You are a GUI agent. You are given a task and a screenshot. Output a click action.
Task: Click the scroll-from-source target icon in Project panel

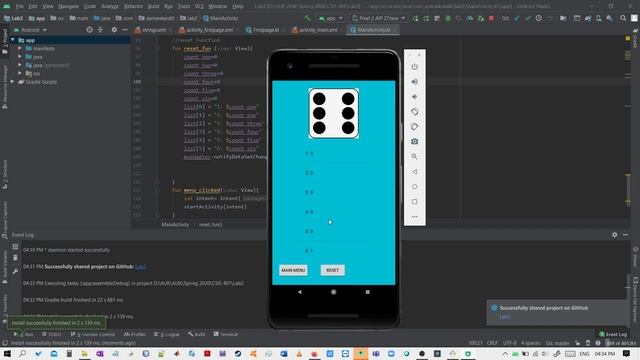tap(89, 30)
